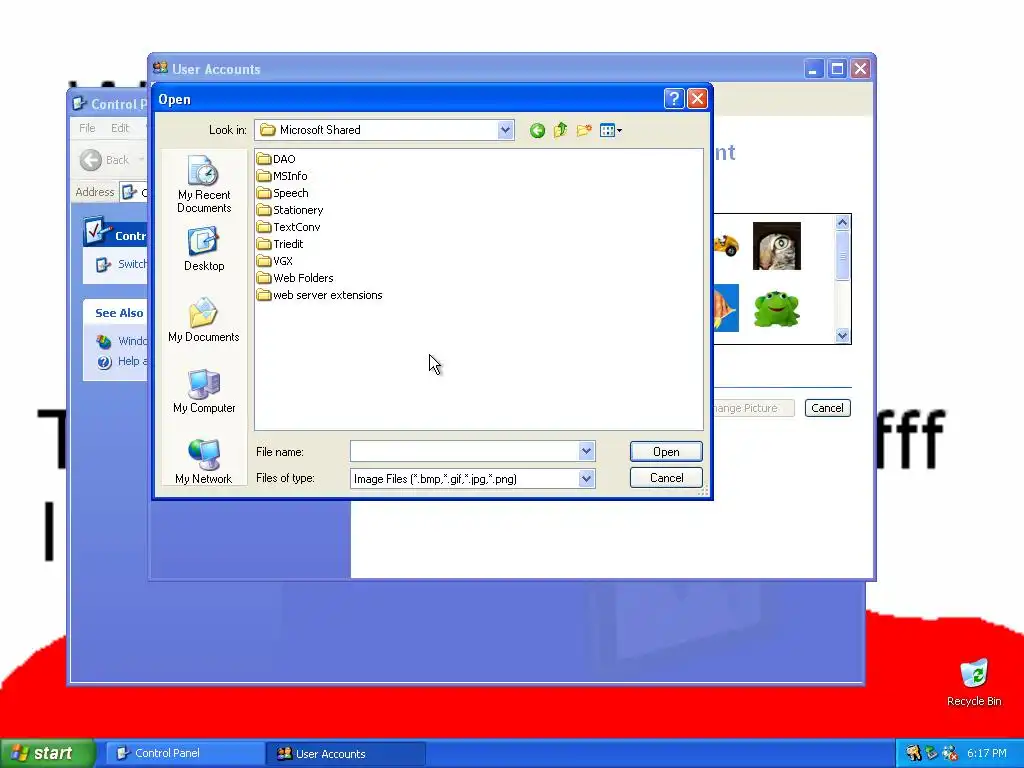Minimize the User Accounts window
The width and height of the screenshot is (1024, 768).
point(814,69)
